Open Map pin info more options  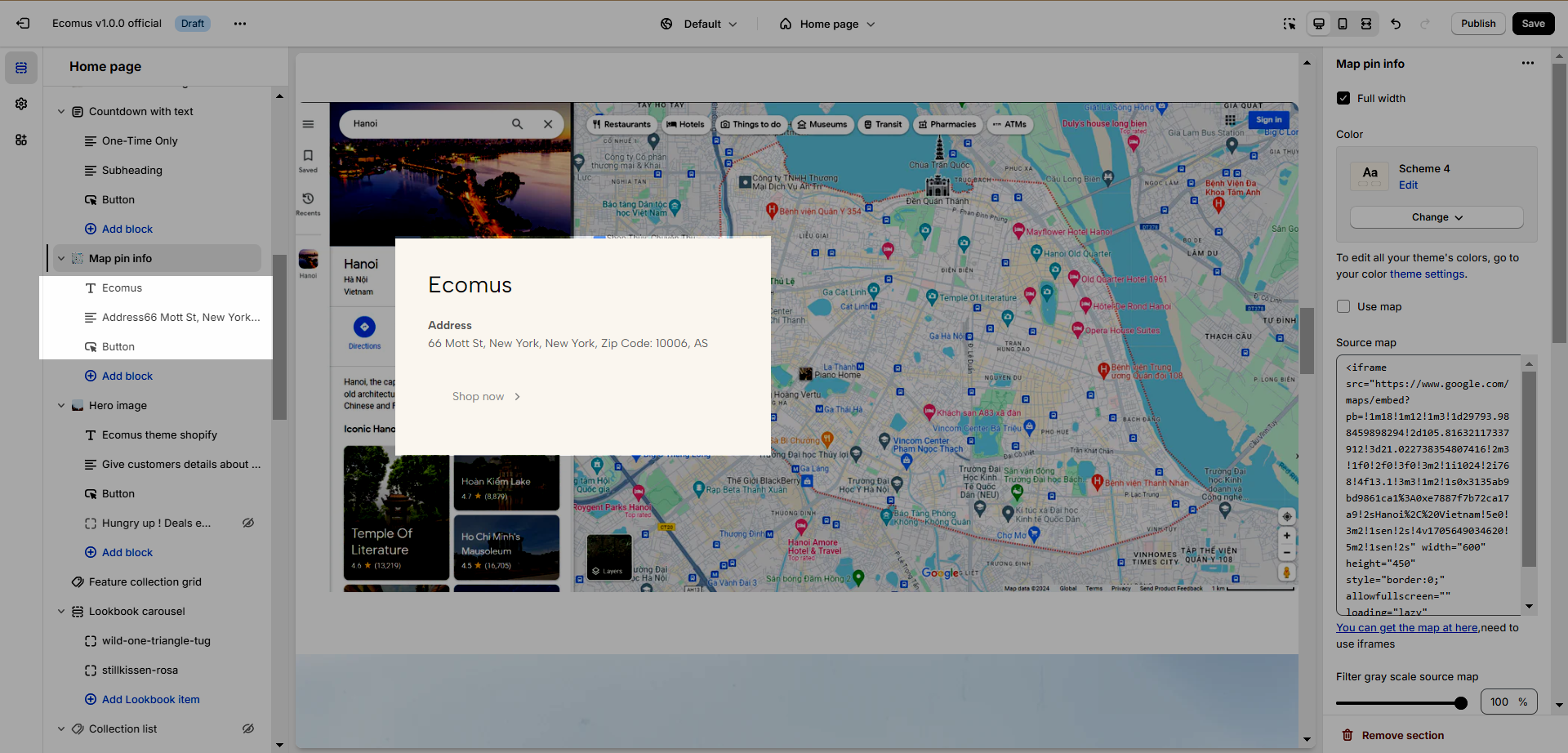pyautogui.click(x=1528, y=64)
